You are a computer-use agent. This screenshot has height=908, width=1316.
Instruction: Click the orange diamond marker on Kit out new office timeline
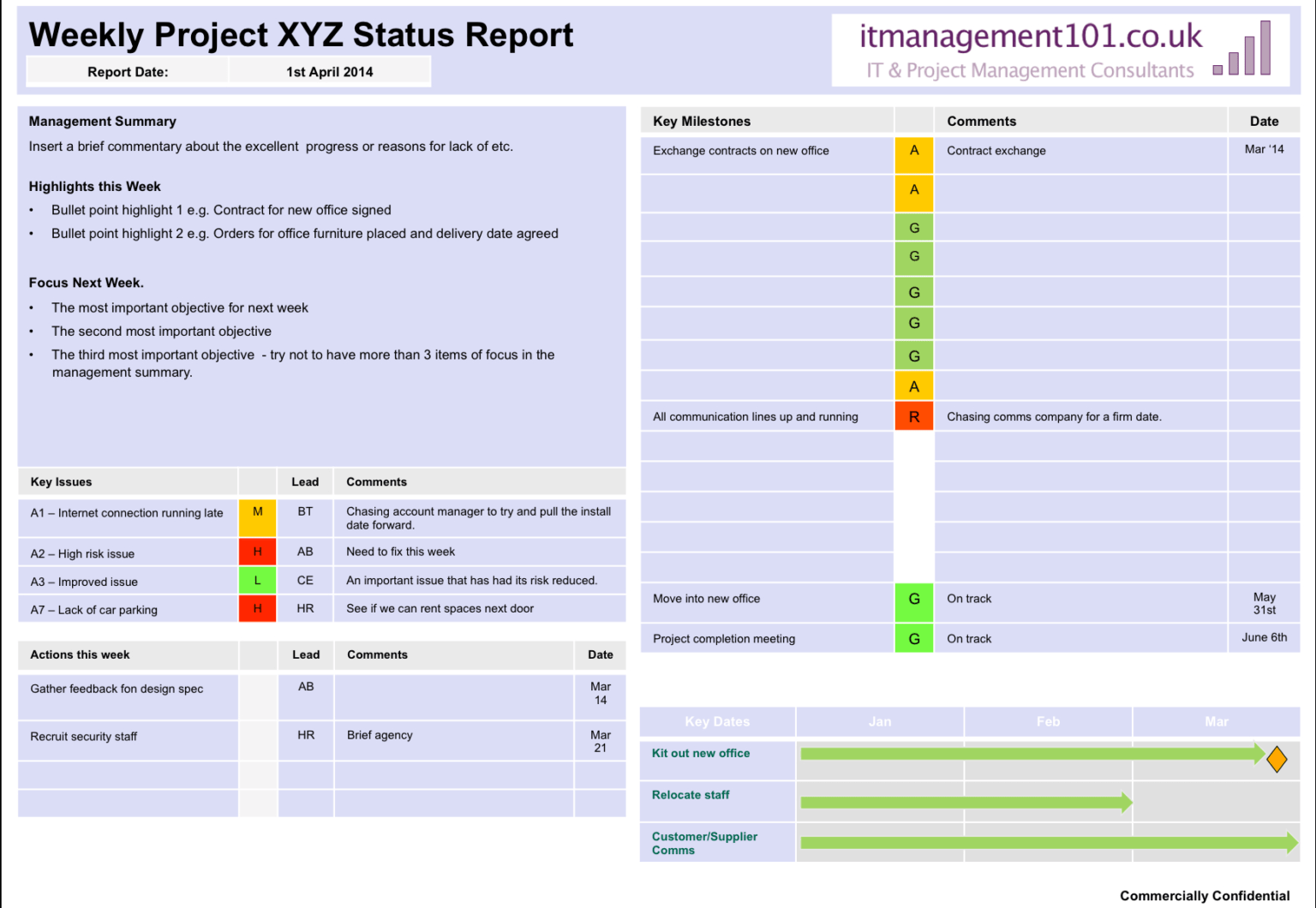click(x=1276, y=757)
